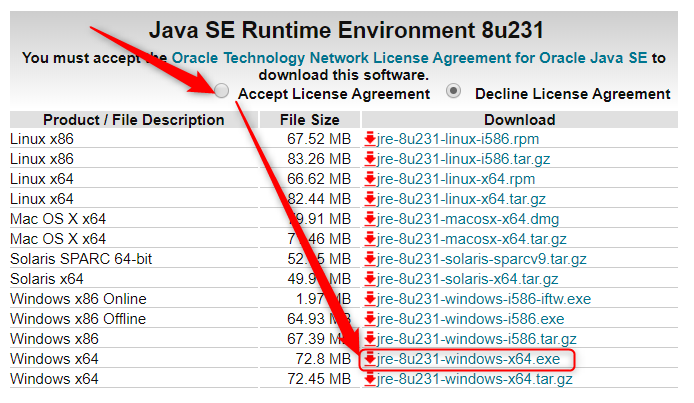Click download arrow icon for solaris-x64.tar.gz

pos(370,279)
